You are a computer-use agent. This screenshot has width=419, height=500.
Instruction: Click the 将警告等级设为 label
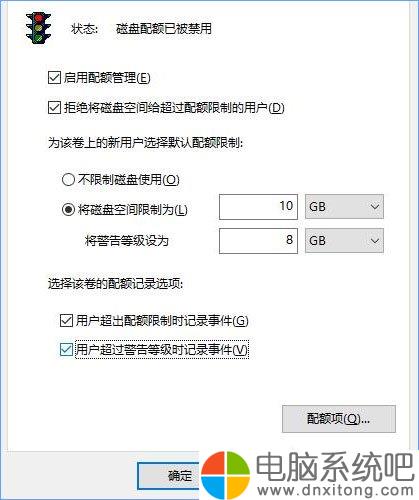[x=127, y=241]
